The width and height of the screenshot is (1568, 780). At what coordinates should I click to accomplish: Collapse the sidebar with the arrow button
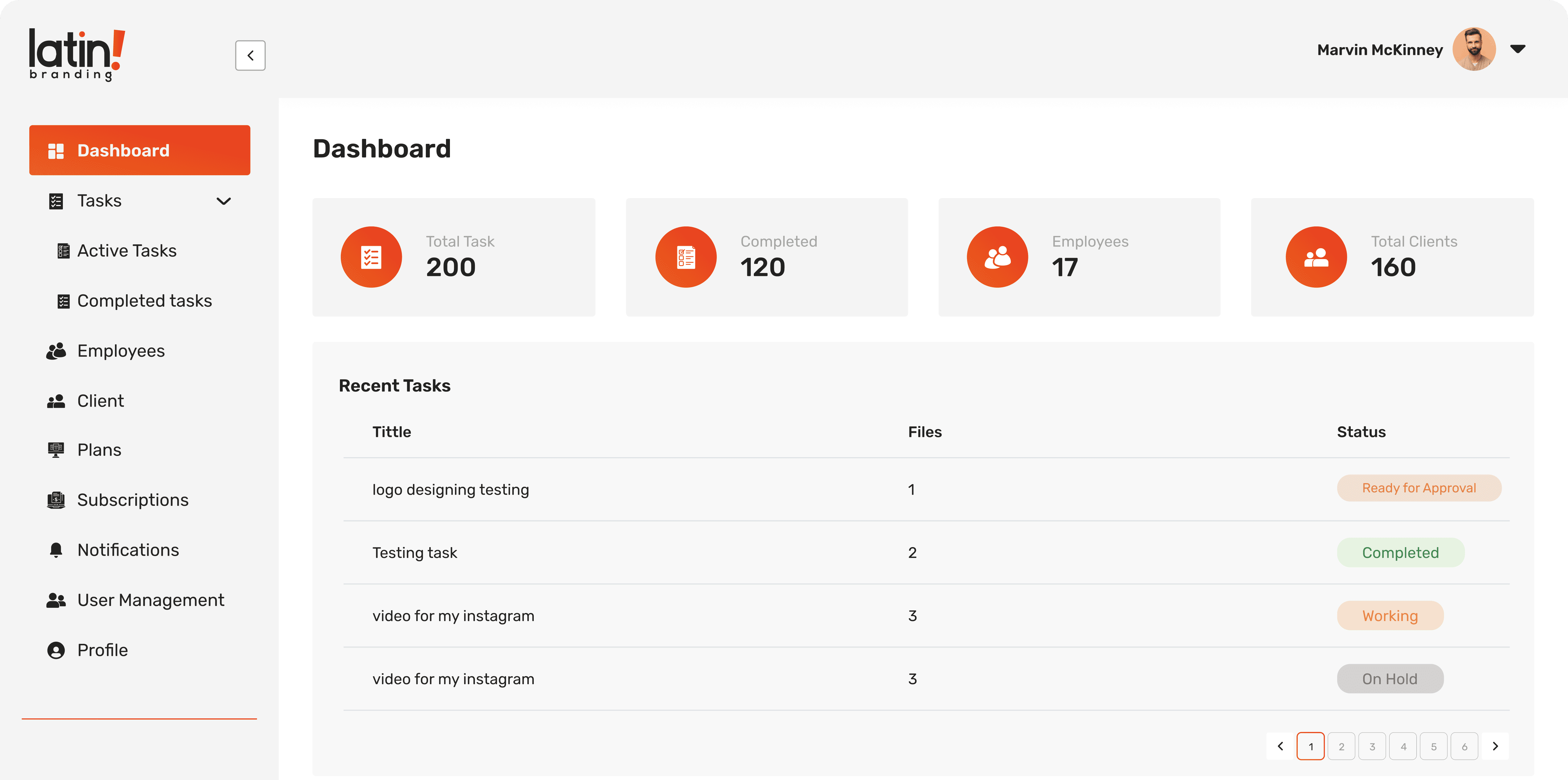click(x=250, y=55)
